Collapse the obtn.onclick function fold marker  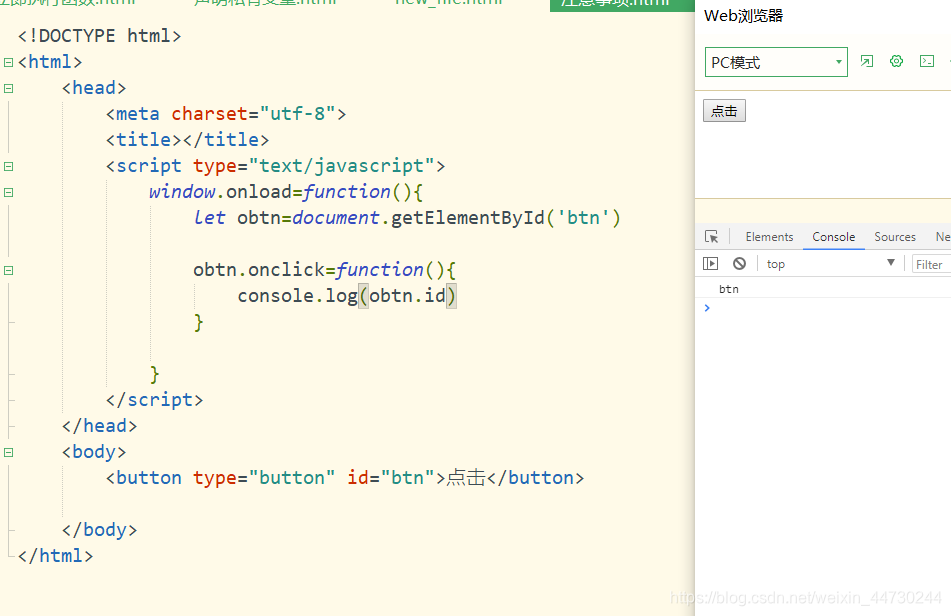8,271
